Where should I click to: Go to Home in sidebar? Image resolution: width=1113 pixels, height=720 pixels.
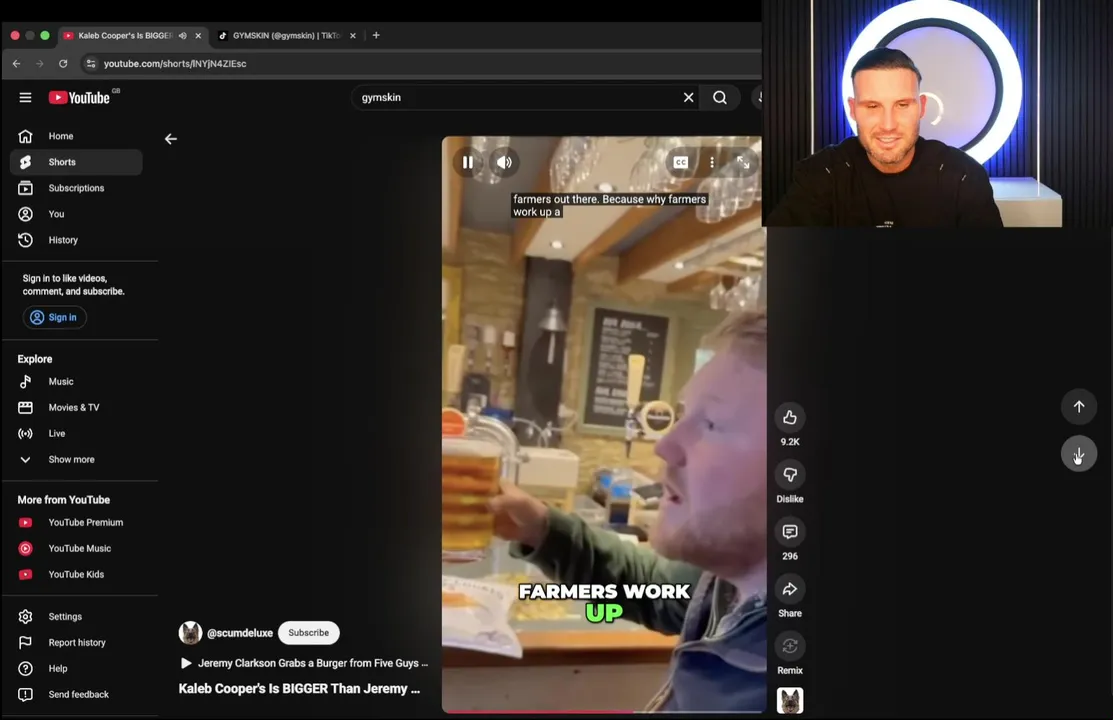(x=76, y=136)
